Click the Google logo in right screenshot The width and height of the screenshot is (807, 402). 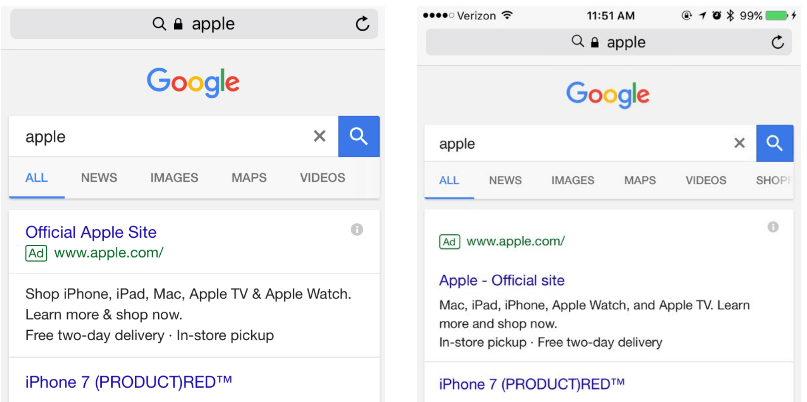[608, 95]
